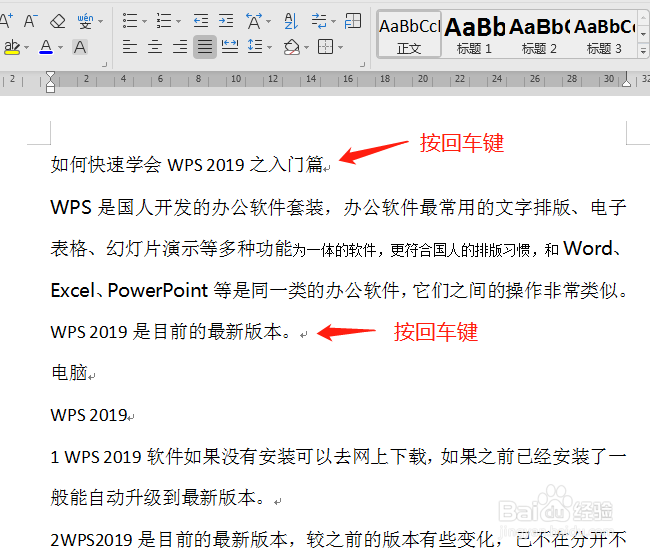Image resolution: width=650 pixels, height=554 pixels.
Task: Expand bullet list style dropdown
Action: point(144,22)
